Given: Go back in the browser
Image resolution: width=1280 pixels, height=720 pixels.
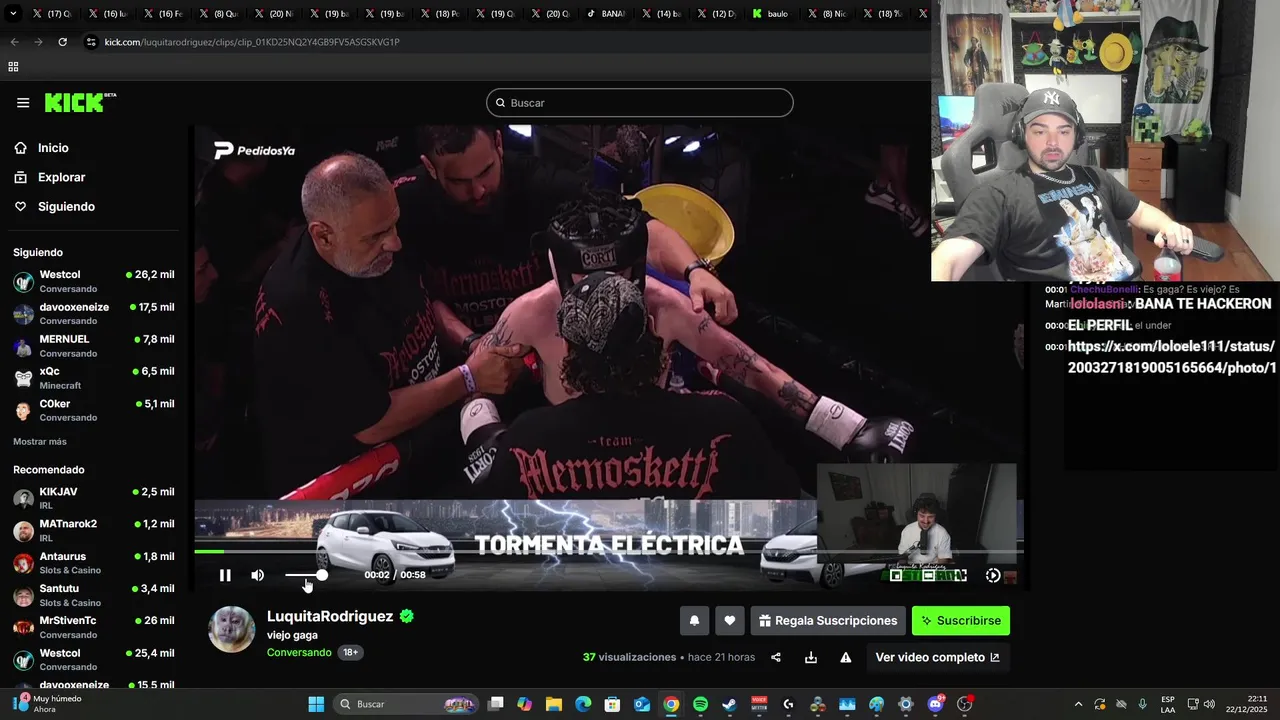Looking at the screenshot, I should coord(14,42).
